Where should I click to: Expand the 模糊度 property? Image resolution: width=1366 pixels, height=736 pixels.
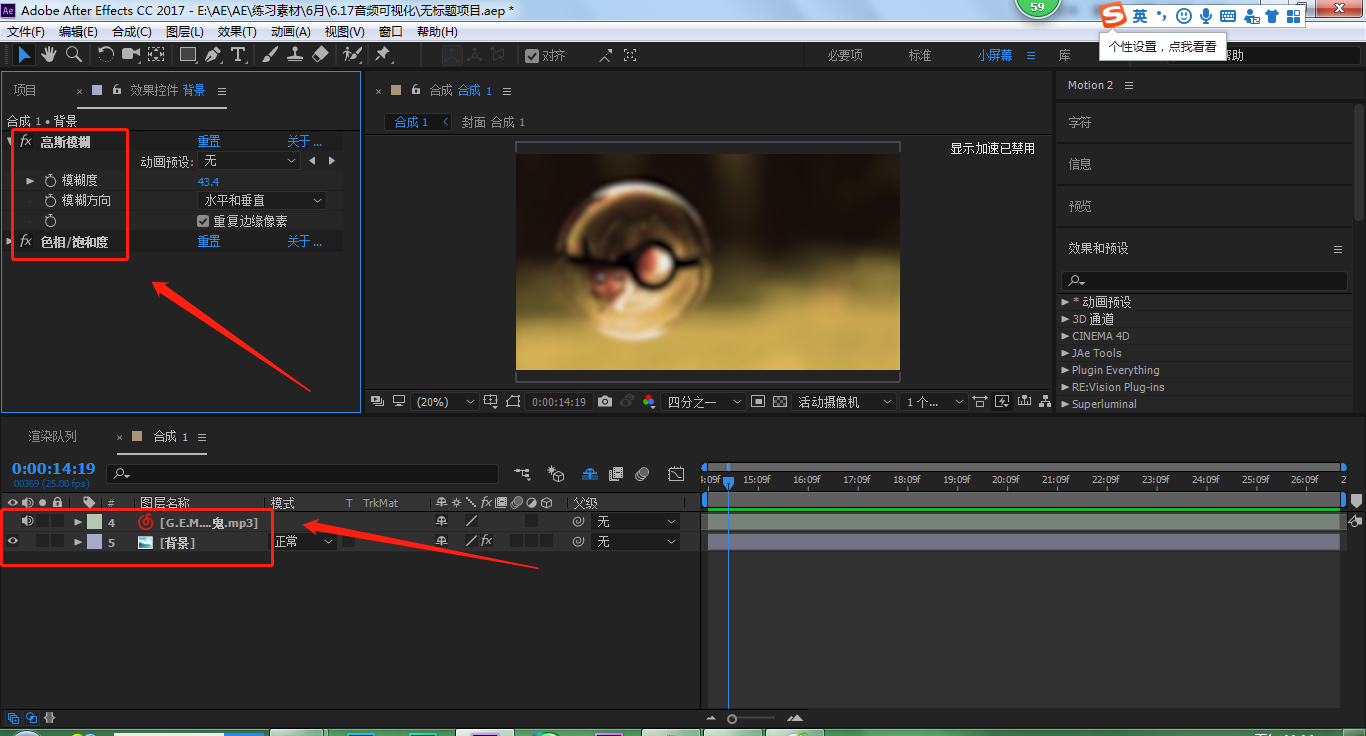pos(30,181)
